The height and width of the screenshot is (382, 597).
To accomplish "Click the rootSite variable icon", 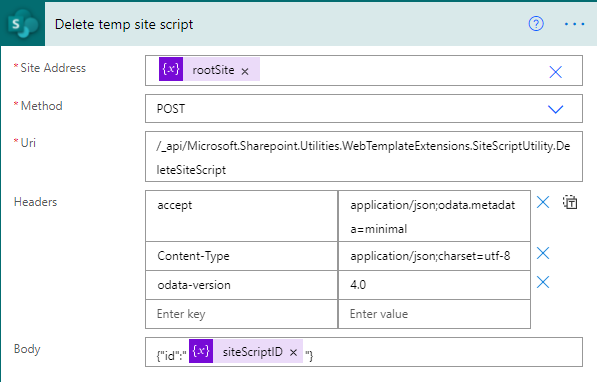I will click(171, 69).
